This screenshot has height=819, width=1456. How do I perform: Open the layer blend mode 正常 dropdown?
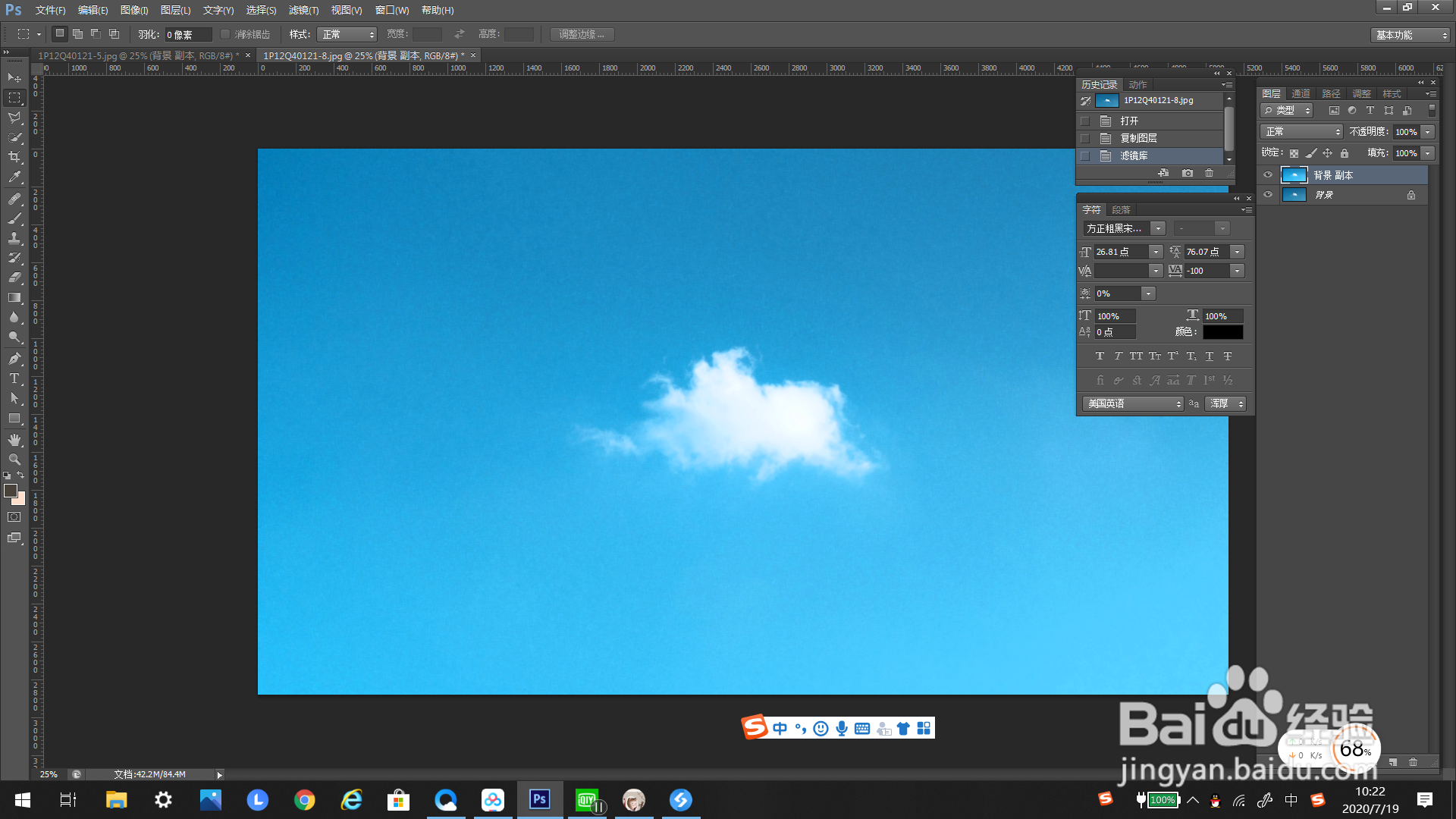point(1301,132)
